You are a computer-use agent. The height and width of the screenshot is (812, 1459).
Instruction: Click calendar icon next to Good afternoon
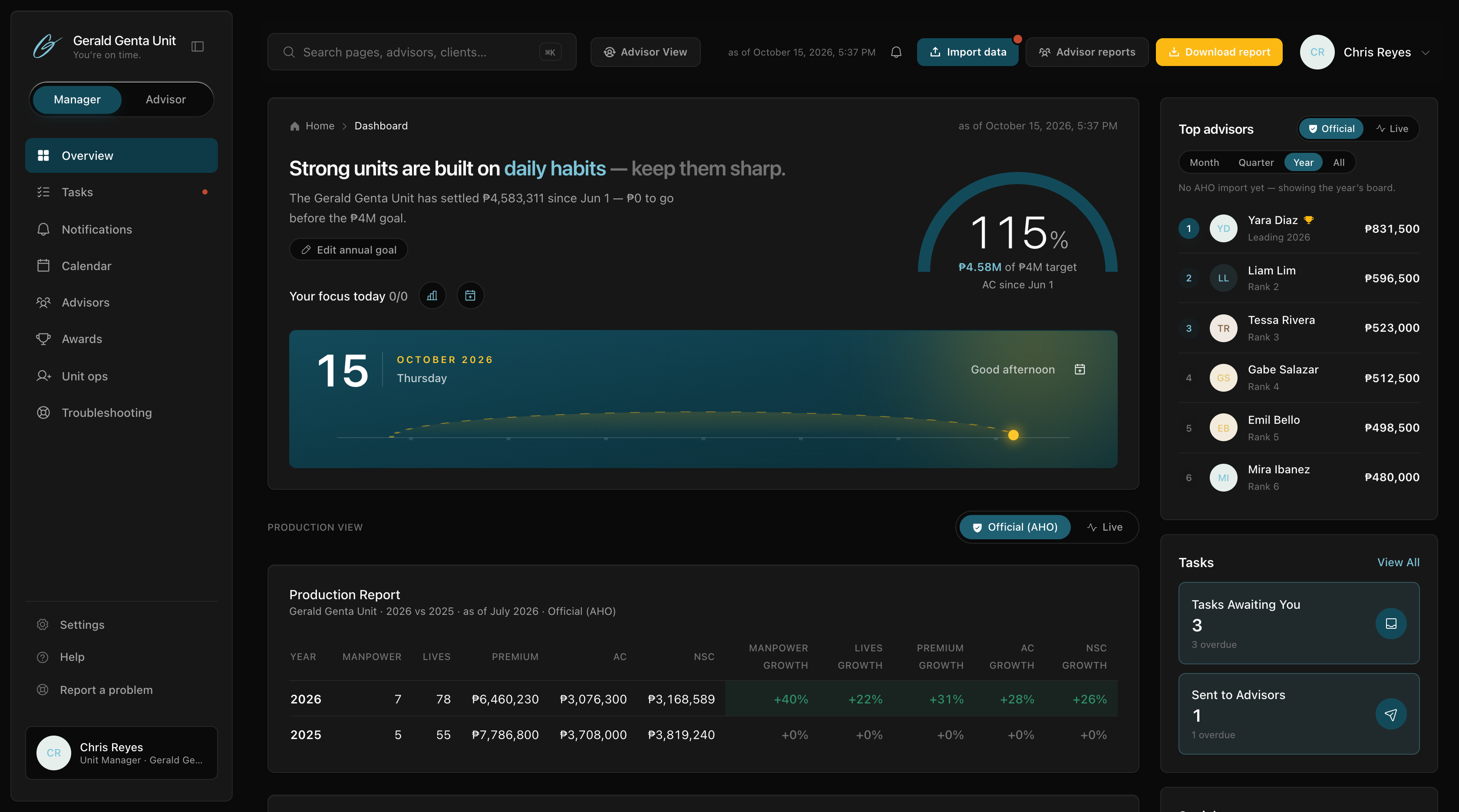coord(1080,369)
